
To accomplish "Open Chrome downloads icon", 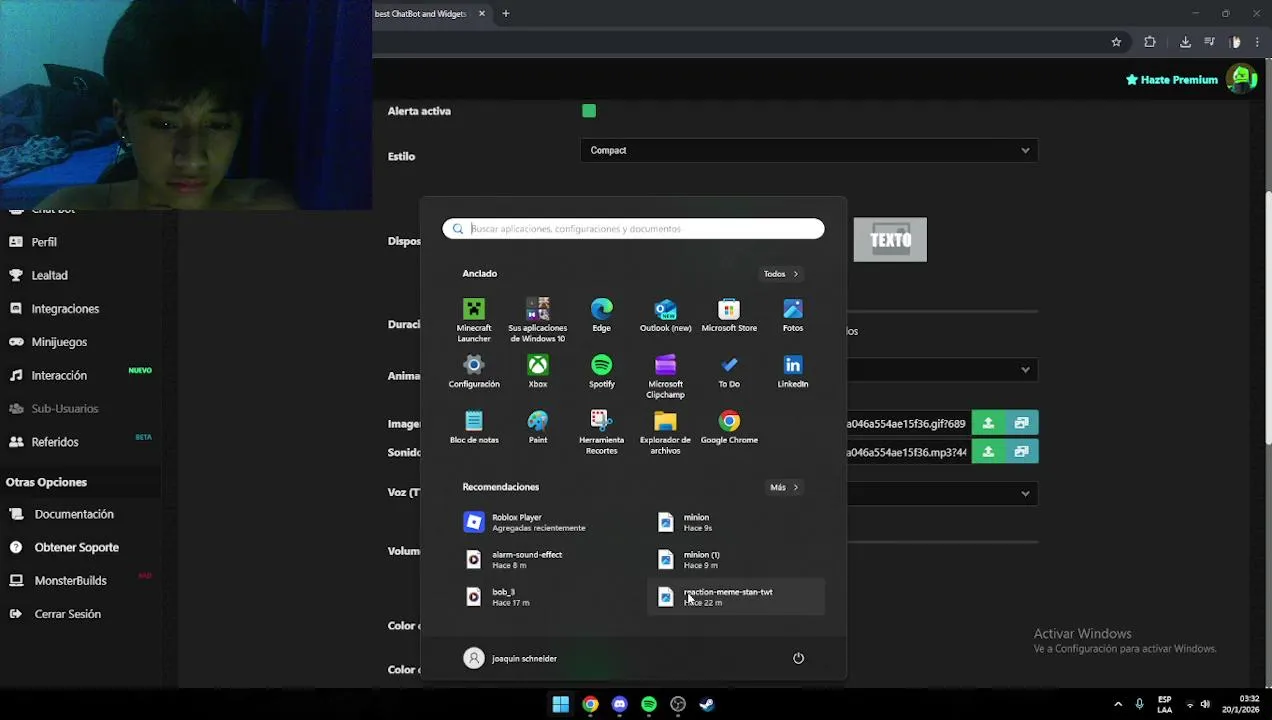I will click(x=1185, y=42).
